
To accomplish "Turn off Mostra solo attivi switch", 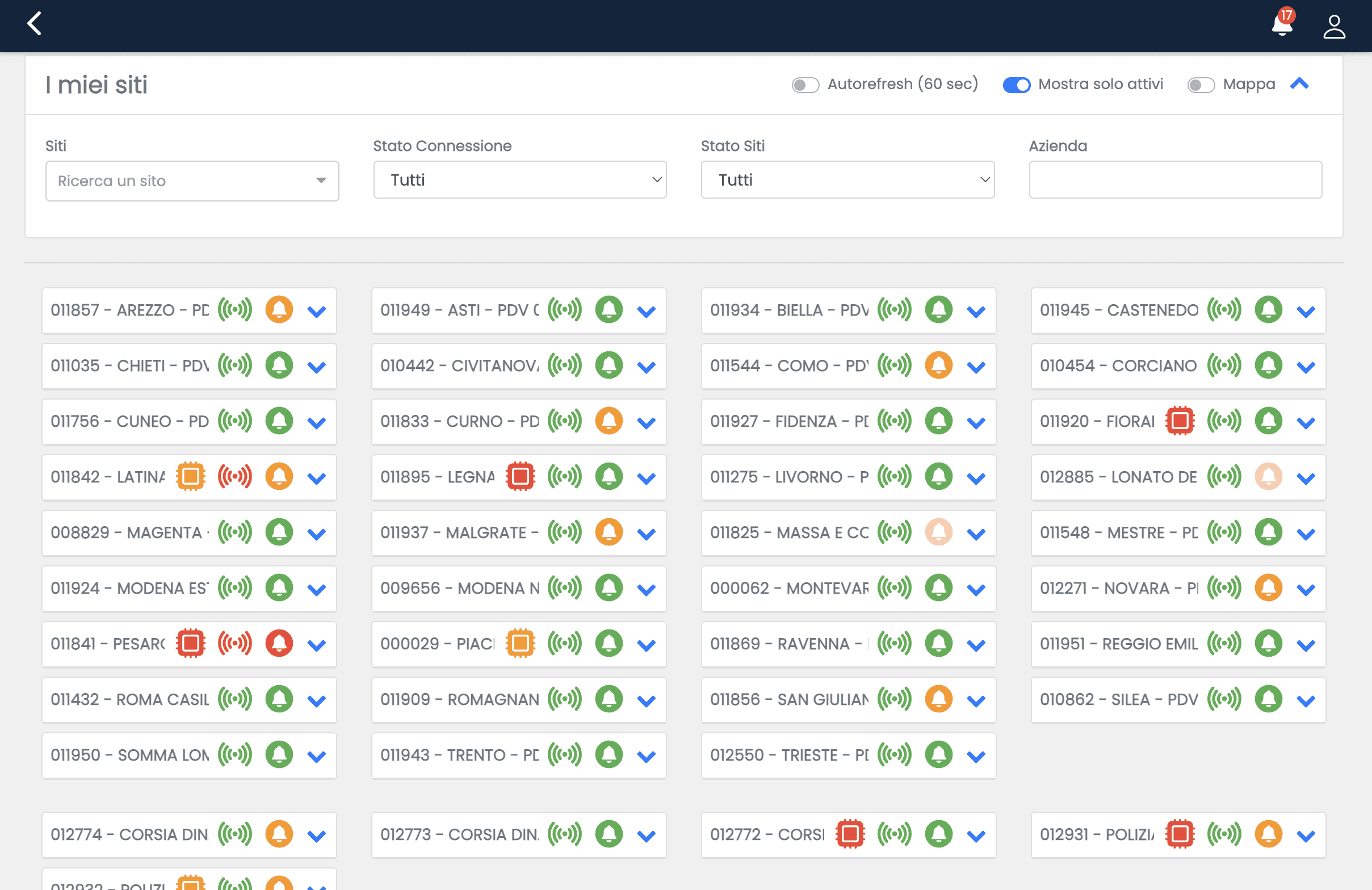I will [1016, 85].
